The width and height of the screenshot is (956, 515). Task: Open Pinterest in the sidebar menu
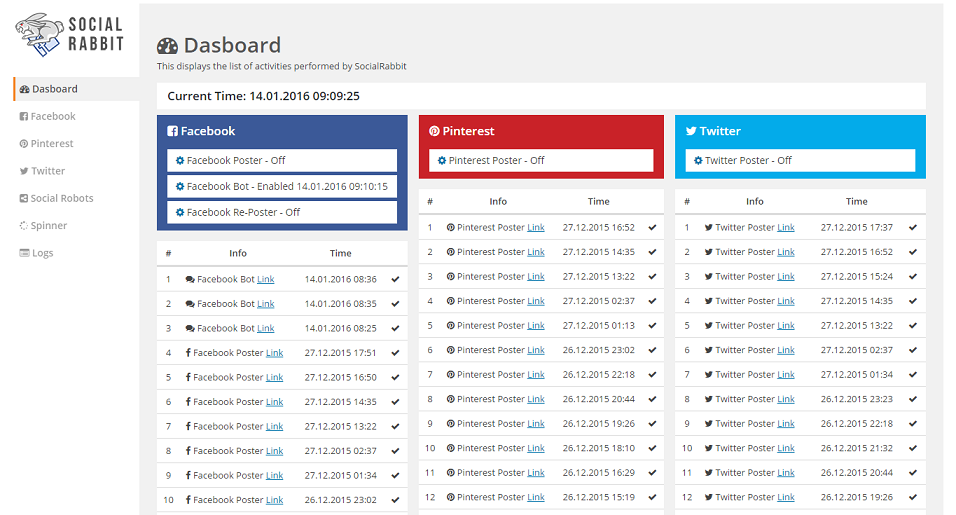coord(46,144)
